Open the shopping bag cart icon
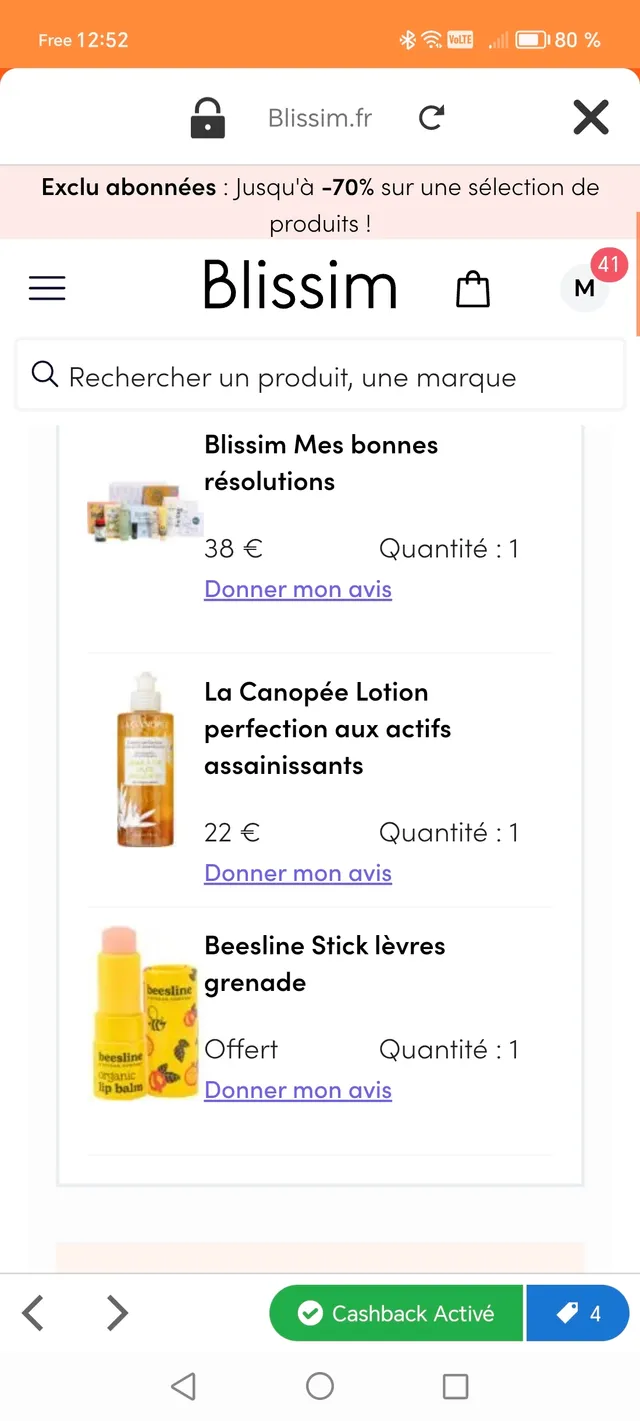This screenshot has width=640, height=1421. (x=472, y=288)
